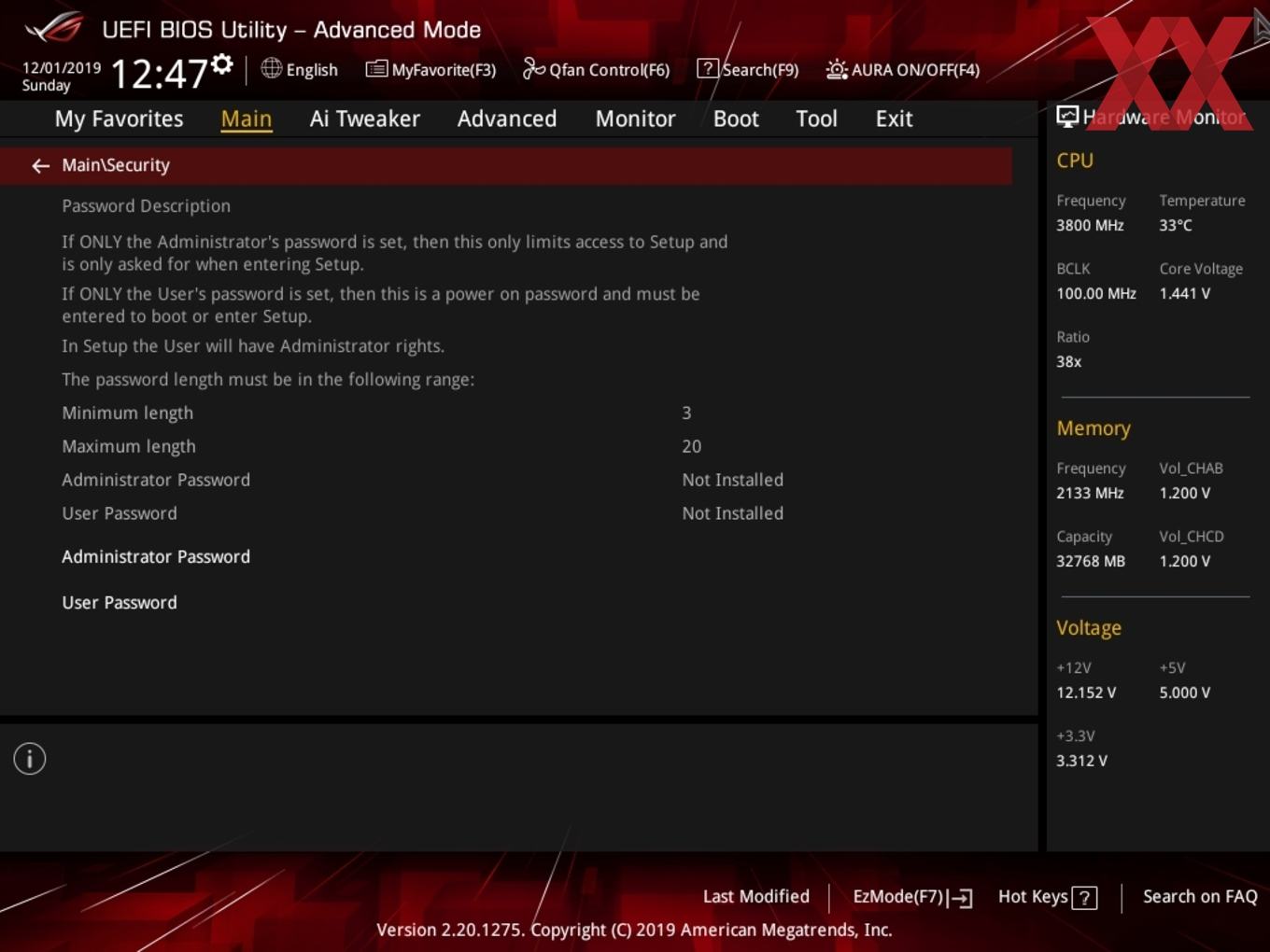Click the CPU temperature 33°C value

click(x=1176, y=225)
